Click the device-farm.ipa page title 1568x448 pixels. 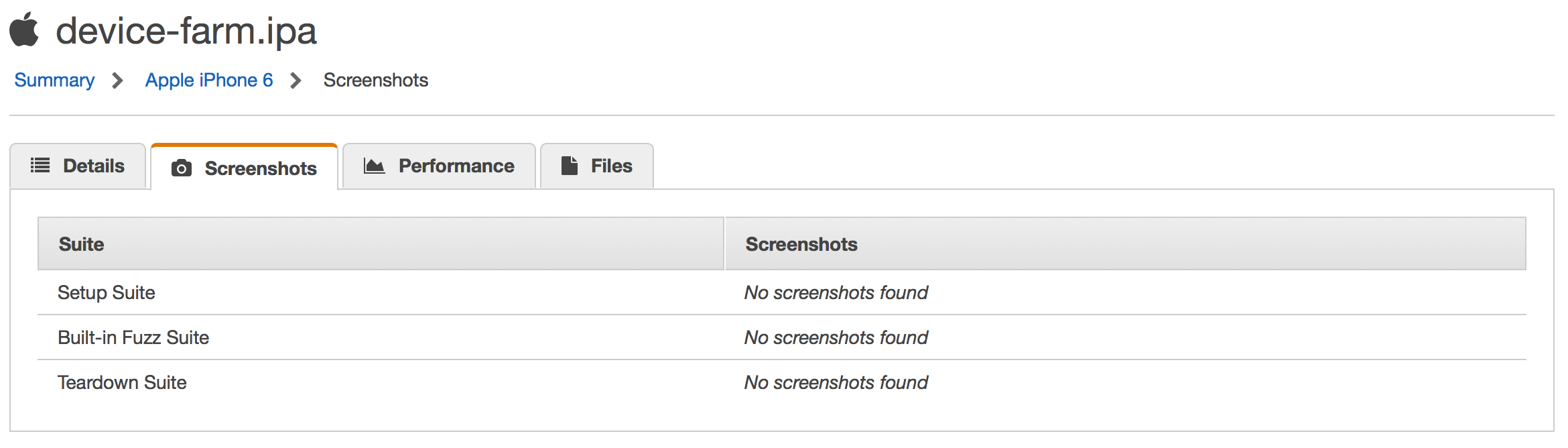(x=186, y=31)
